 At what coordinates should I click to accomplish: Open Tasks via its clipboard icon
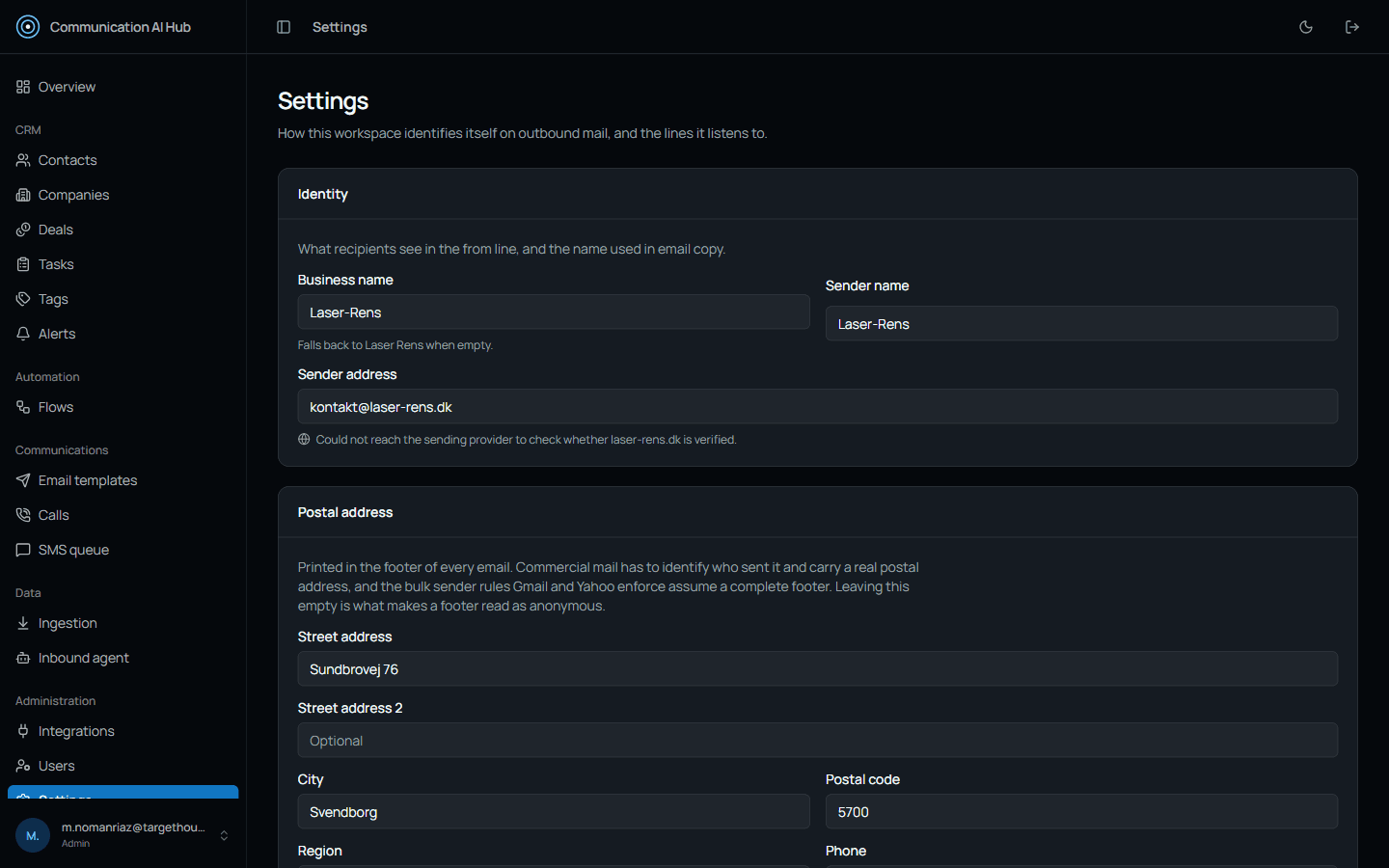23,264
